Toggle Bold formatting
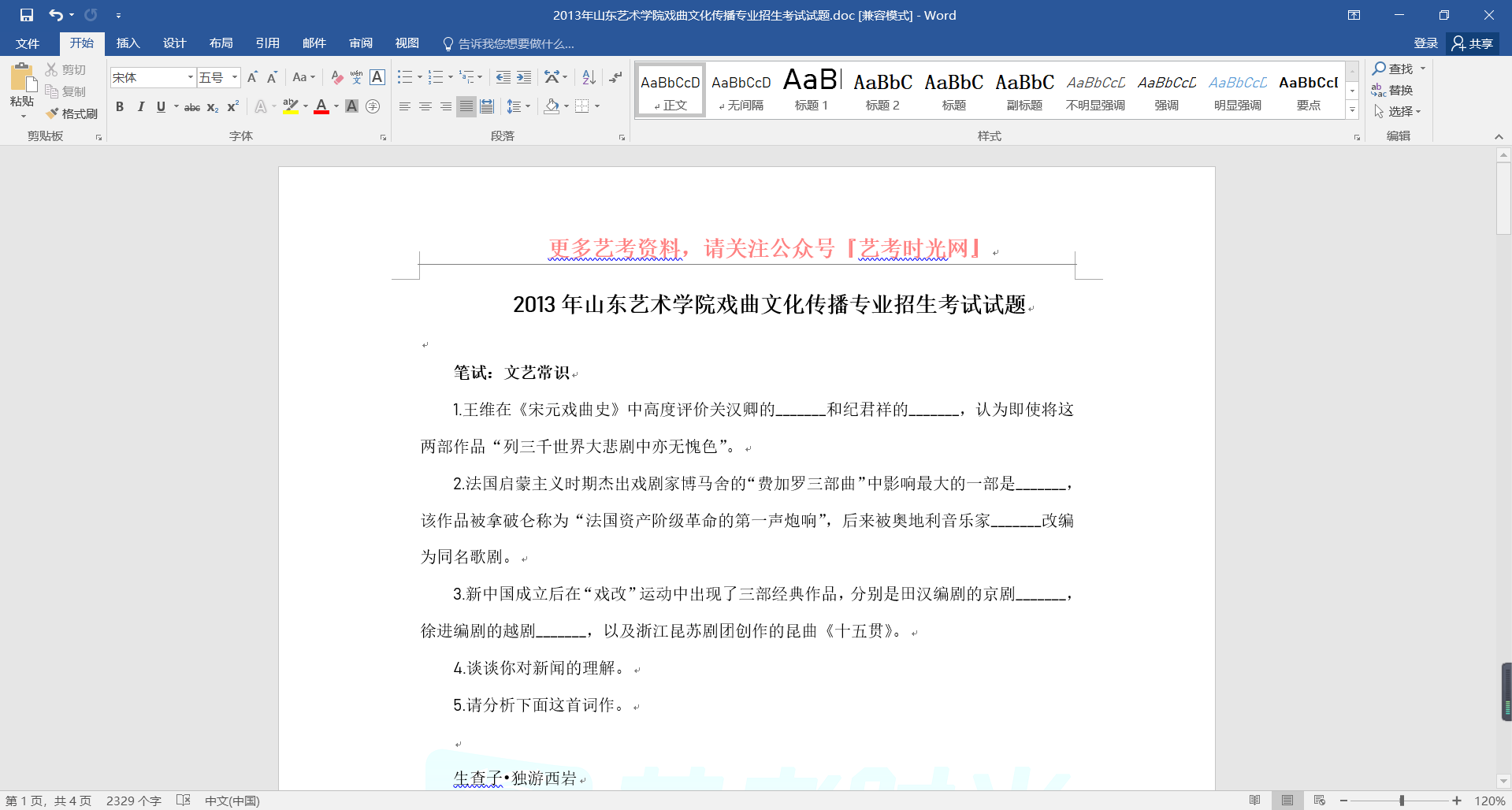Viewport: 1512px width, 810px height. coord(120,107)
